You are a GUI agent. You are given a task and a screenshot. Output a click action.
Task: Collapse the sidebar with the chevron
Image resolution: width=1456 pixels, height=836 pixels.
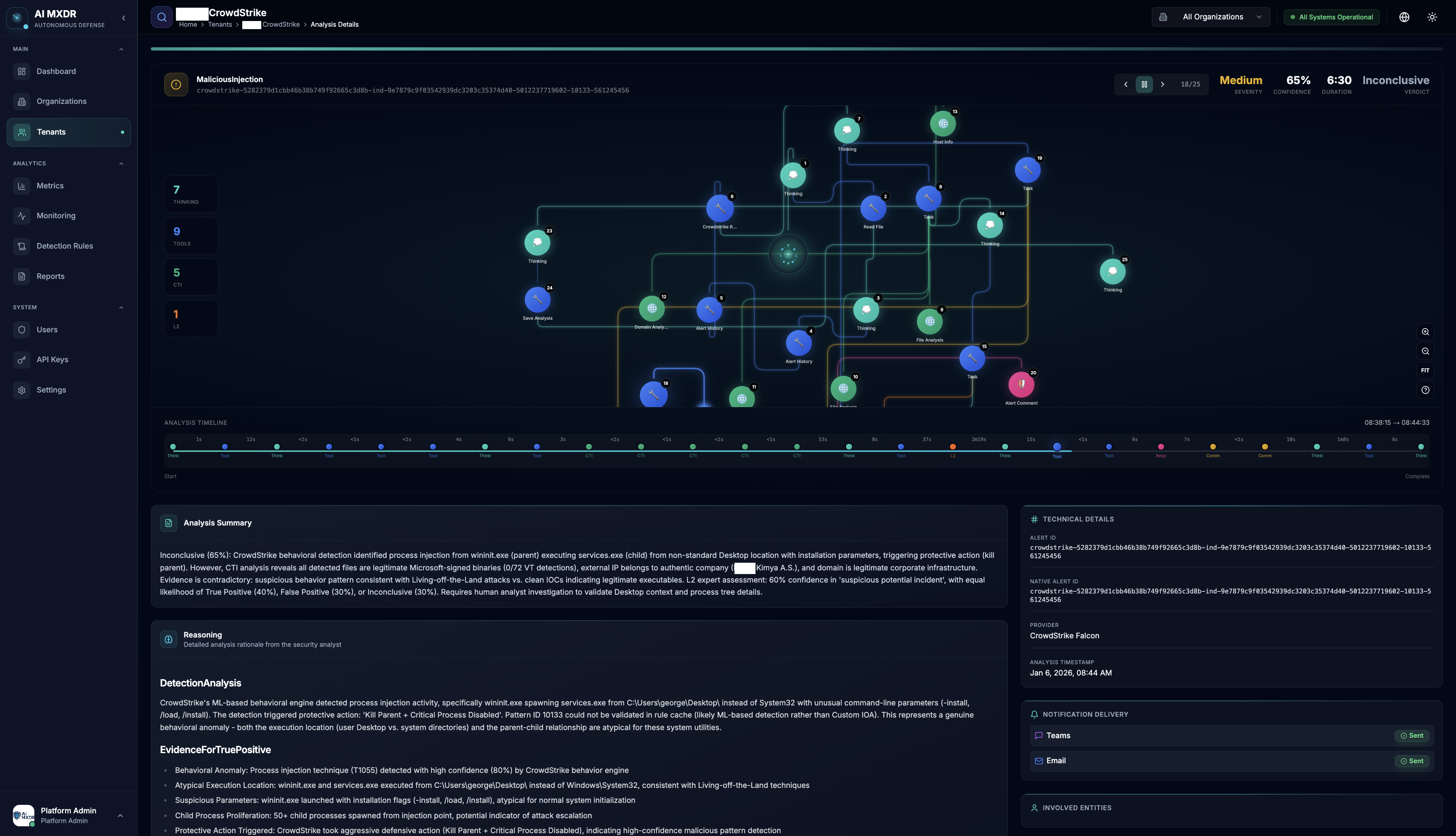pos(123,18)
